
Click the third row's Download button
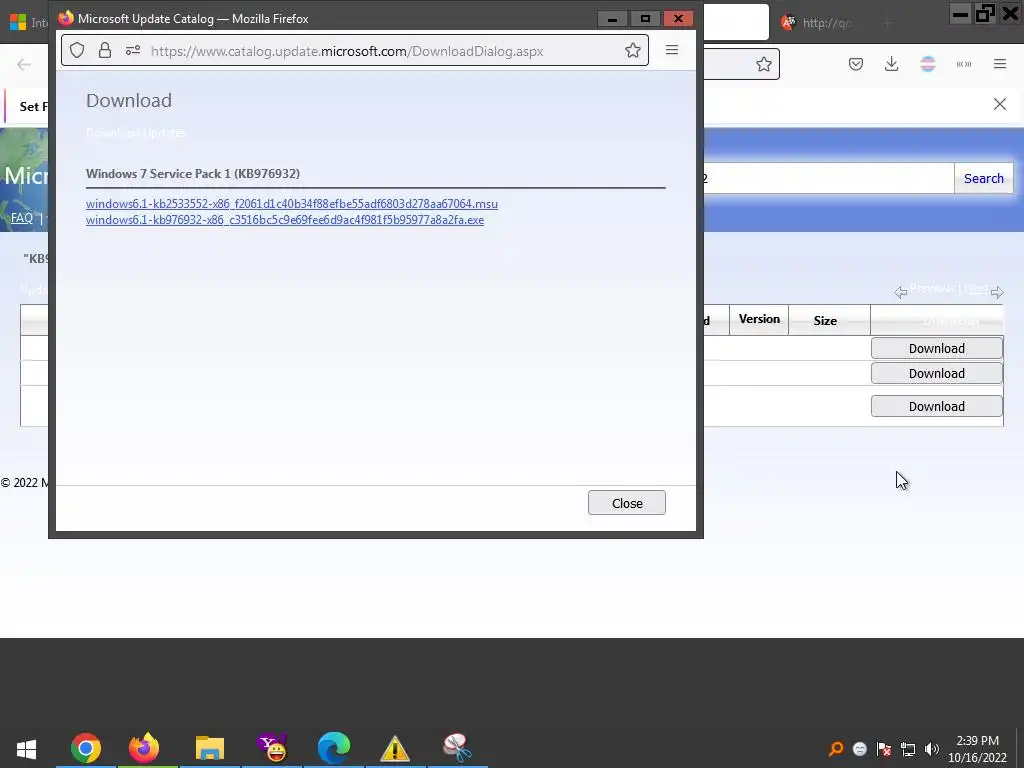(x=936, y=406)
